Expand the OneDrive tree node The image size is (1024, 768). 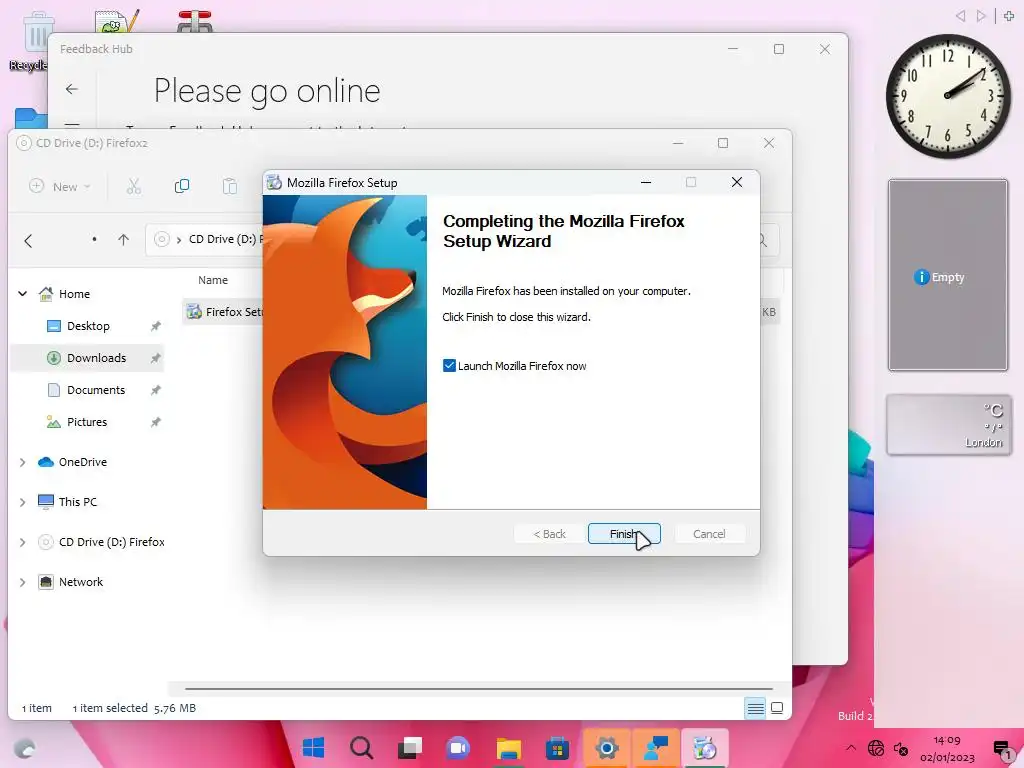click(22, 462)
